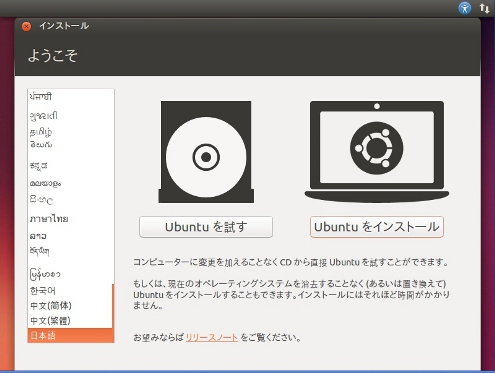This screenshot has height=373, width=495.
Task: Select ภาษาไทย in the language list
Action: [x=70, y=219]
